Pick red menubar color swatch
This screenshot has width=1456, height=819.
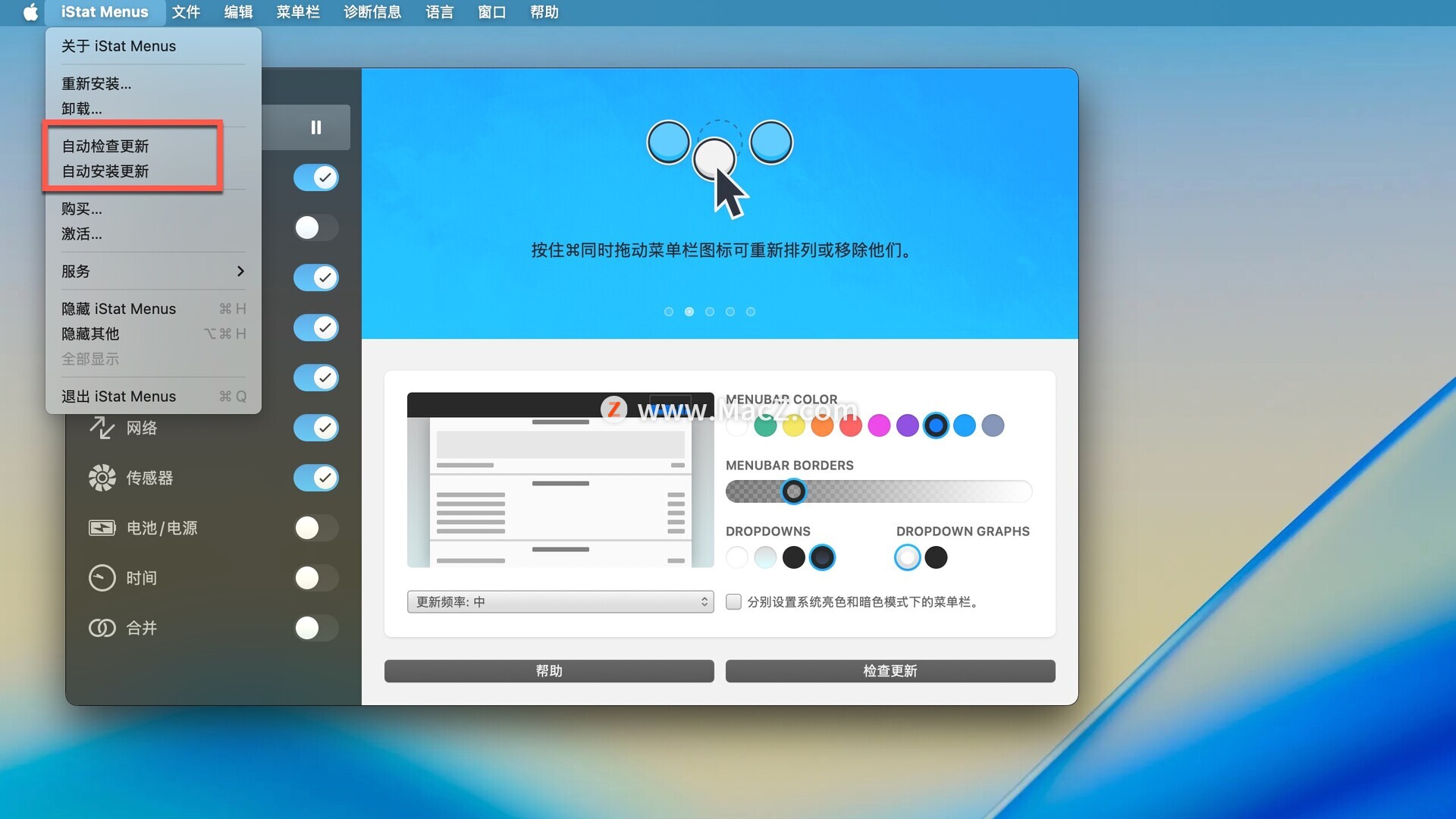point(851,425)
